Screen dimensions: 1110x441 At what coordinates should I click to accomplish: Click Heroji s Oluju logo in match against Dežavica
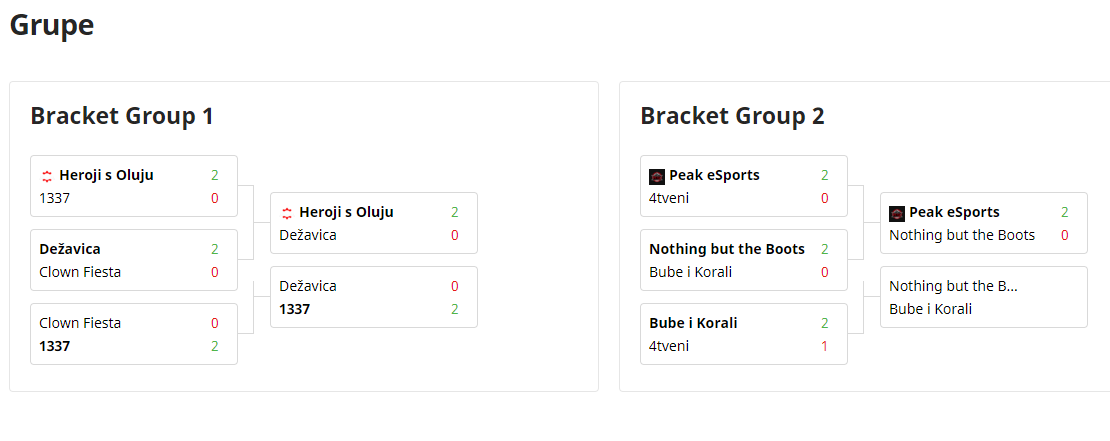point(287,213)
